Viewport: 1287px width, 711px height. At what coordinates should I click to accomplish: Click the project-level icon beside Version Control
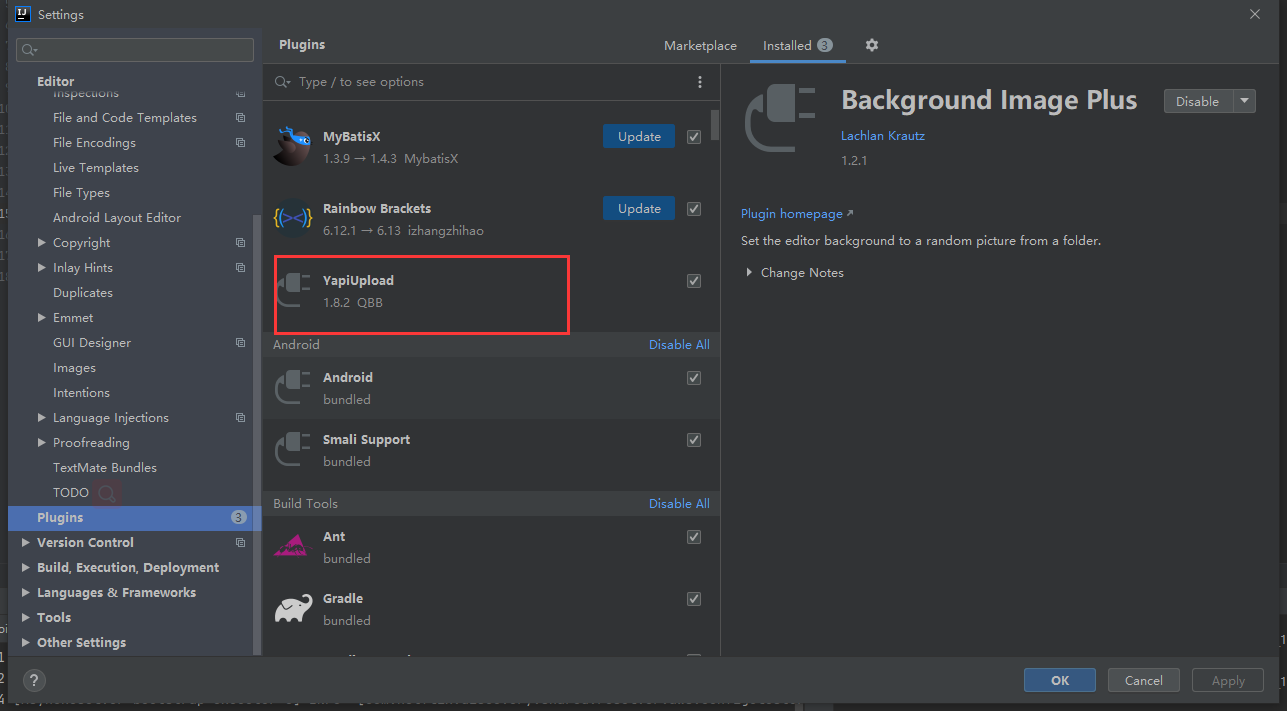click(x=240, y=543)
